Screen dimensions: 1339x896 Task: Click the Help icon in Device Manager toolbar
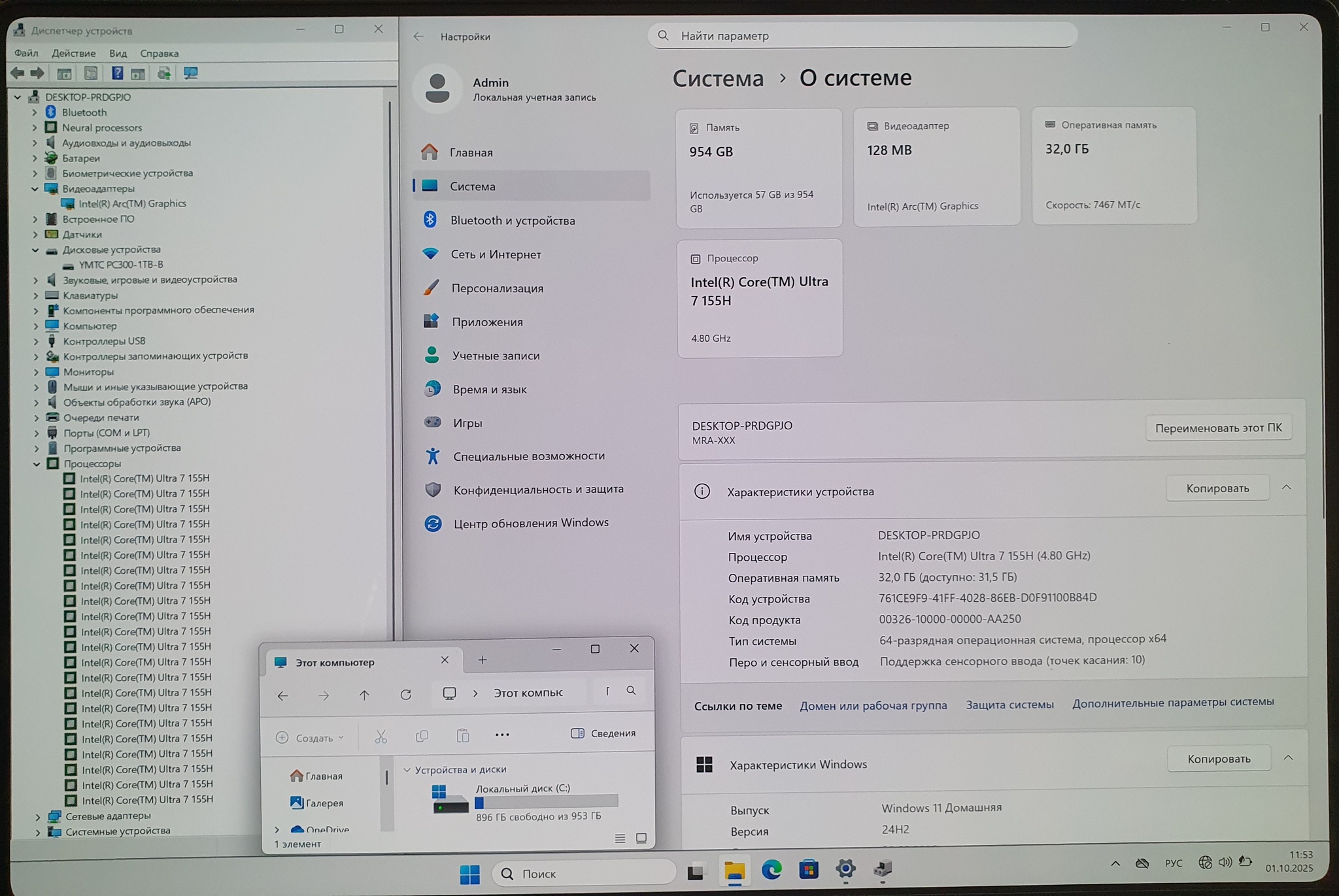[117, 73]
